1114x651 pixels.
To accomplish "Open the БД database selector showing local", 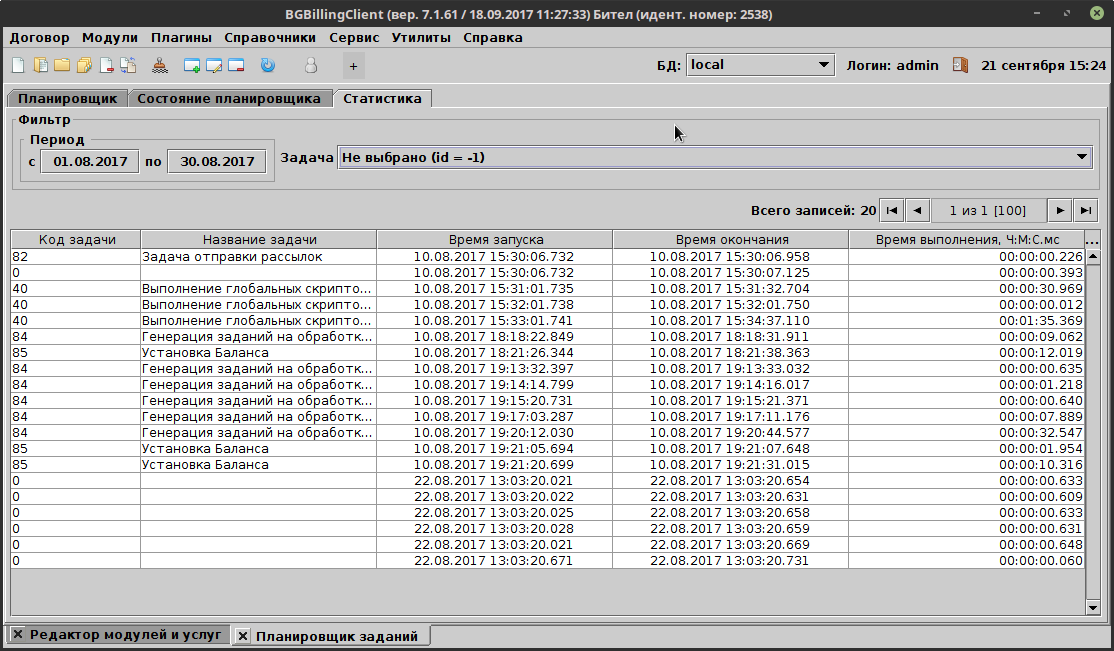I will (760, 64).
